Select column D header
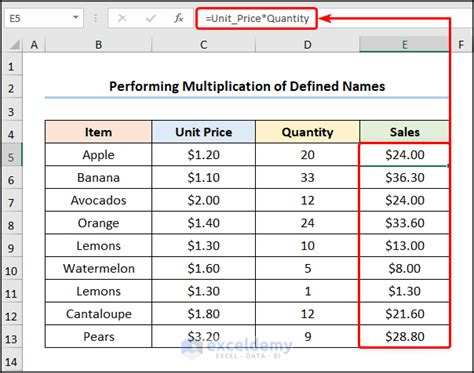The height and width of the screenshot is (373, 474). pos(308,44)
